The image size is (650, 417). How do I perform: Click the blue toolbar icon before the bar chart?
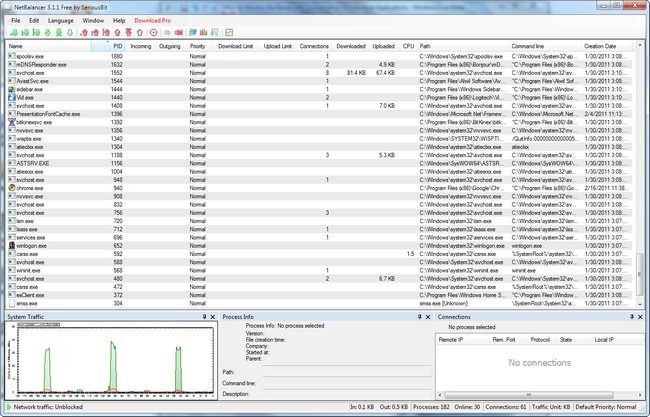pos(193,32)
